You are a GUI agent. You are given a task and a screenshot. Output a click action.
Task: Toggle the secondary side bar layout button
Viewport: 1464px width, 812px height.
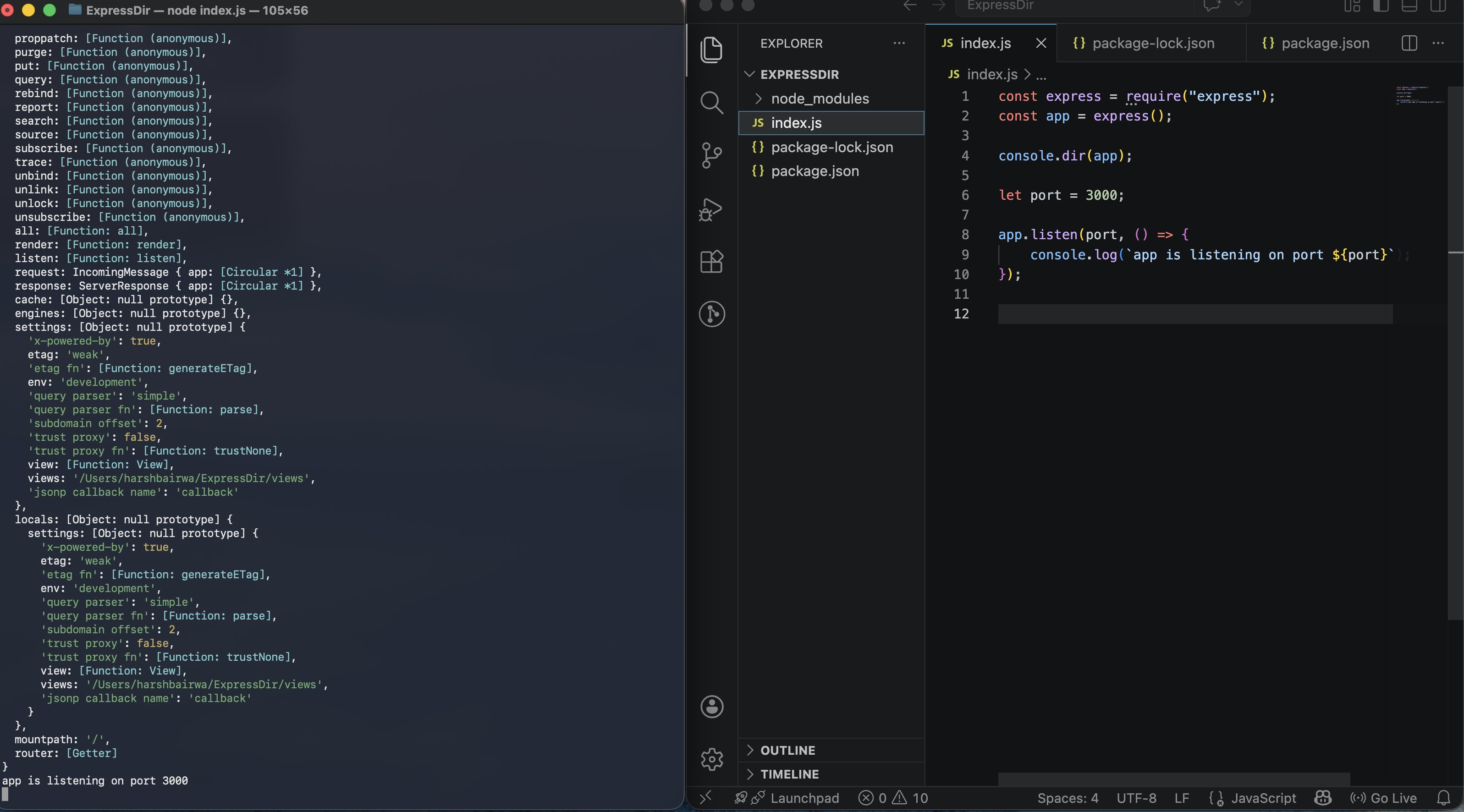click(x=1438, y=6)
